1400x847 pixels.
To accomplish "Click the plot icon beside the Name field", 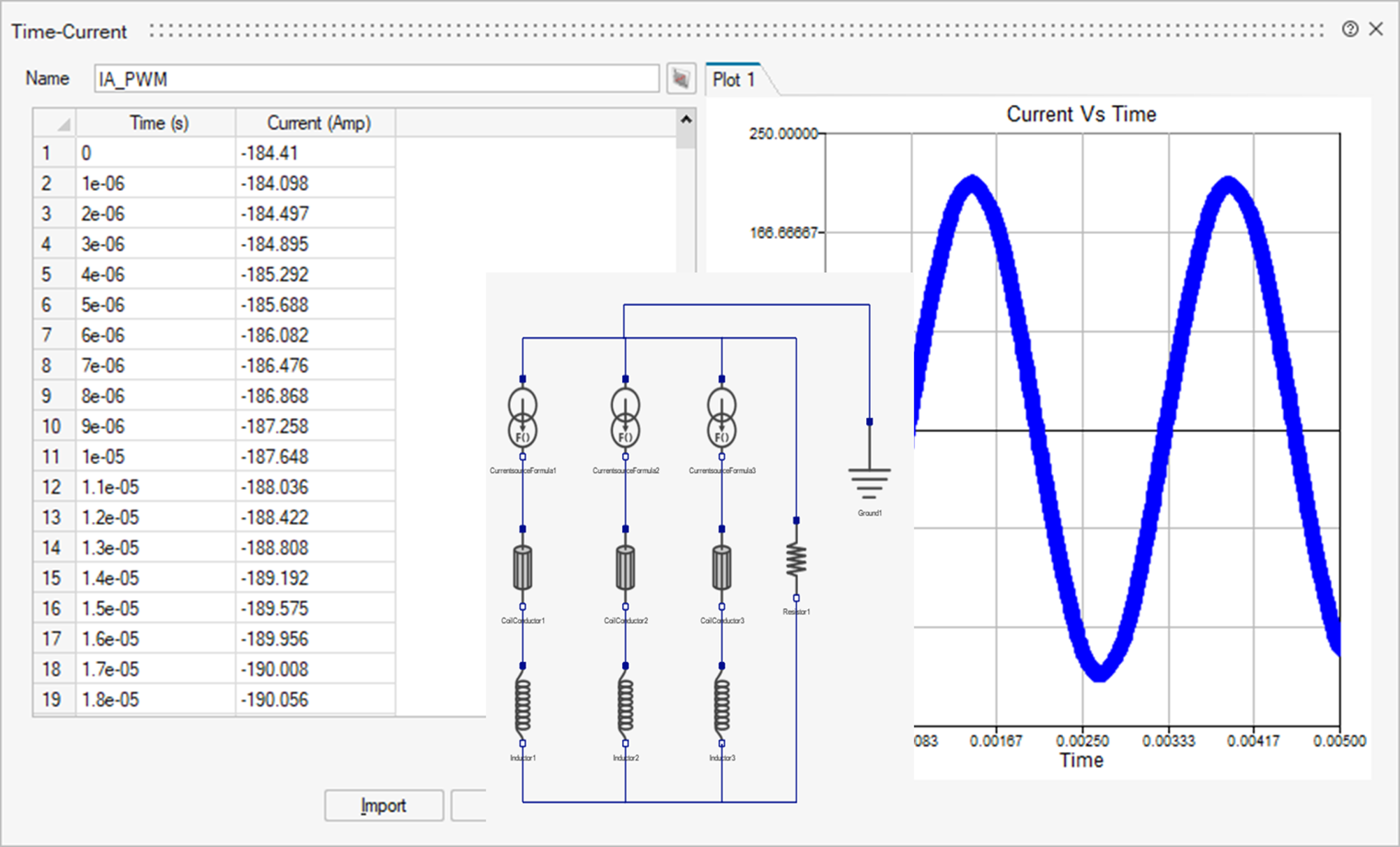I will click(681, 78).
